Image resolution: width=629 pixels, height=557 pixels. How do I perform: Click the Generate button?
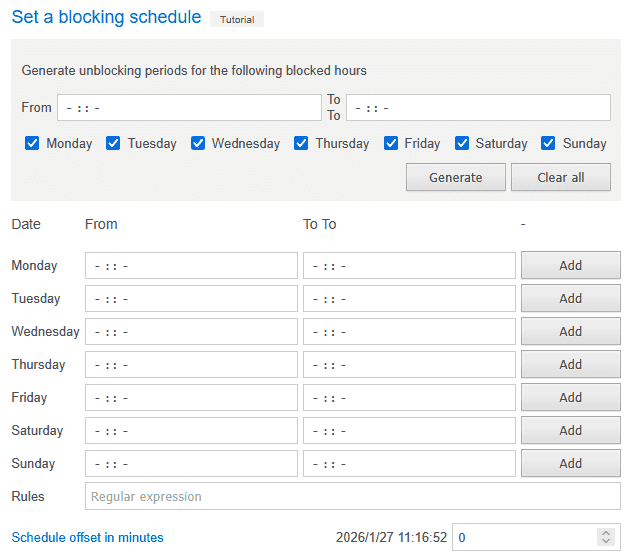click(455, 177)
